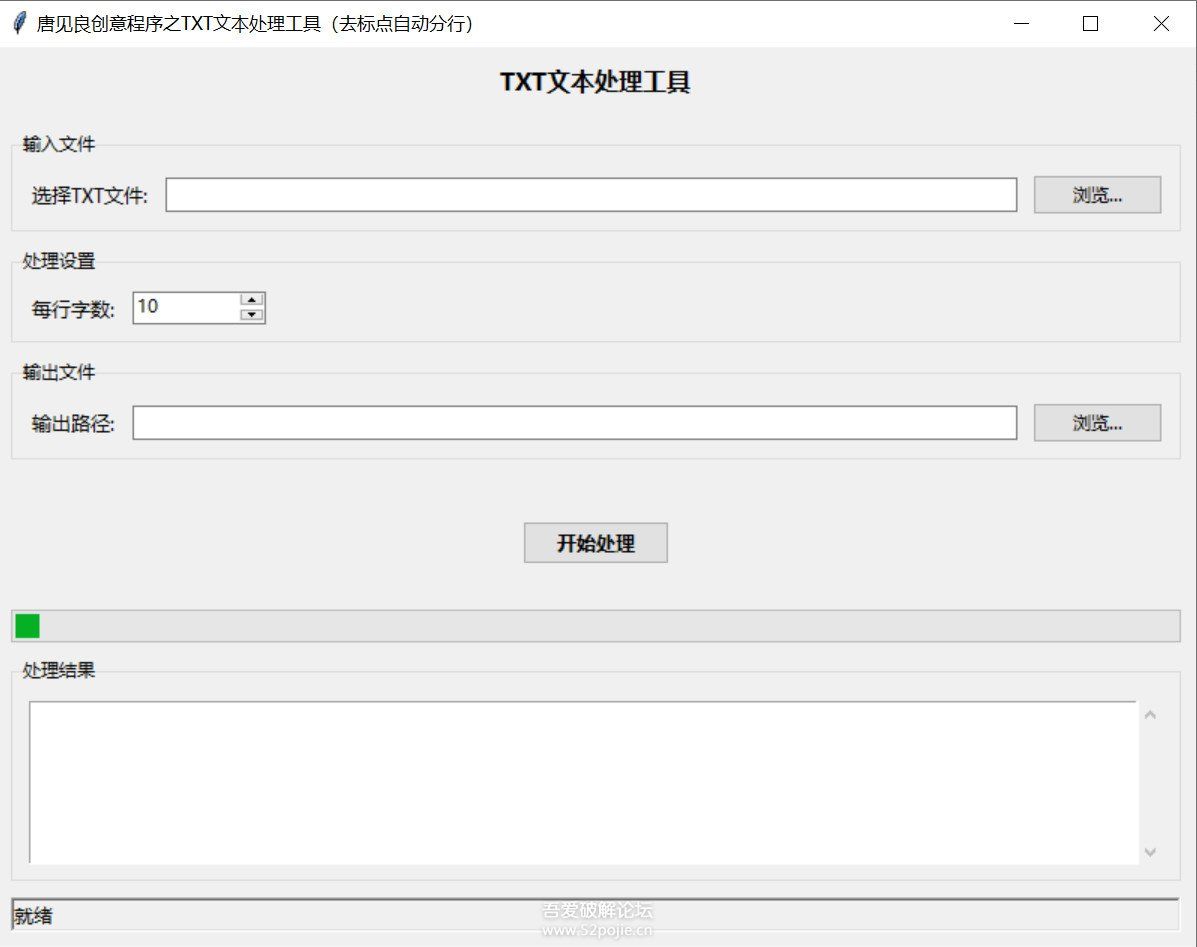Click inside the 处理结果 text area
The height and width of the screenshot is (947, 1197).
(x=583, y=782)
